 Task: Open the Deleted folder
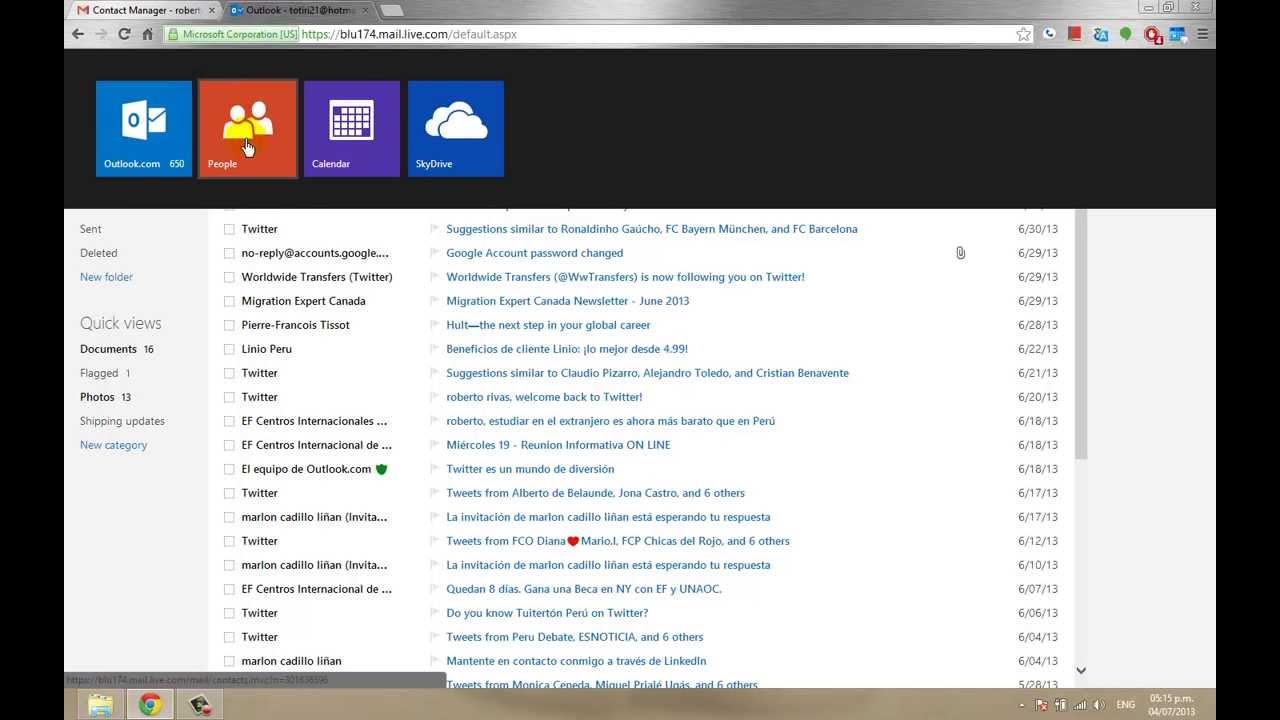coord(99,253)
